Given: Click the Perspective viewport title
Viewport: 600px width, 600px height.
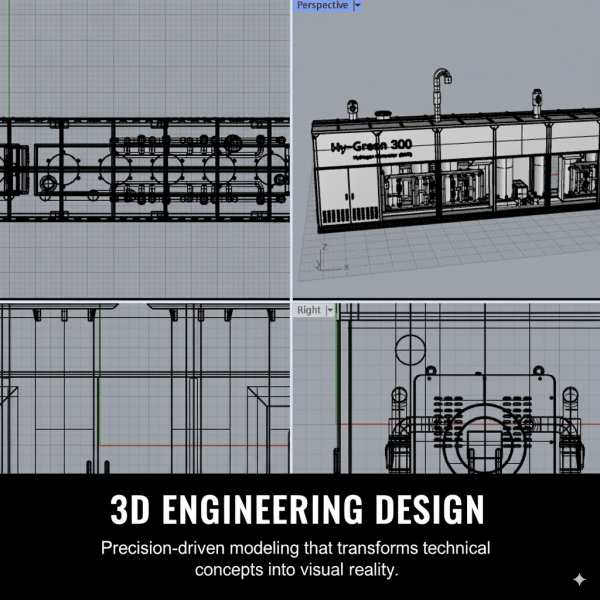Looking at the screenshot, I should point(322,6).
